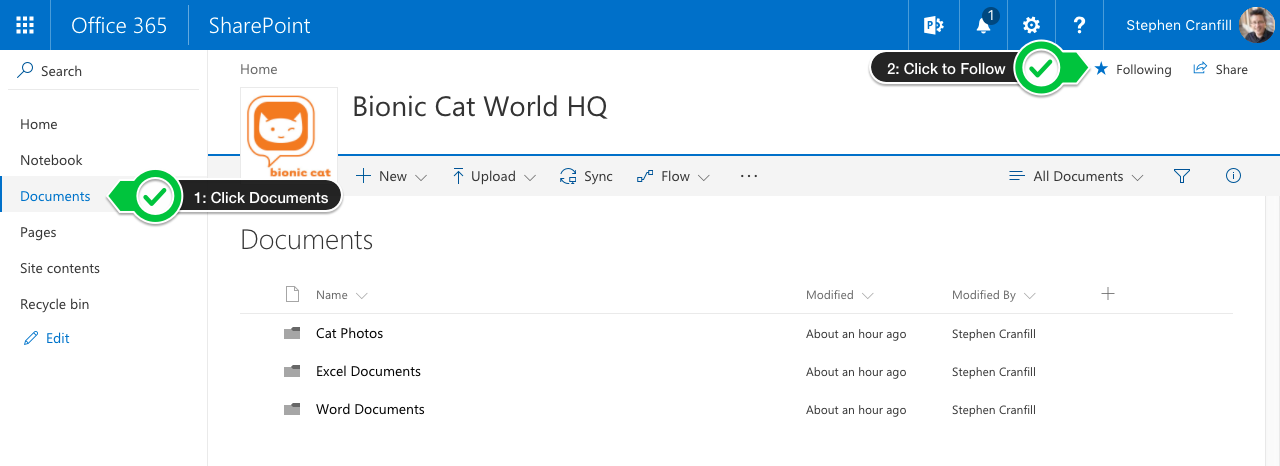Open the PowerPoint app icon in header
The height and width of the screenshot is (466, 1280).
pyautogui.click(x=933, y=25)
